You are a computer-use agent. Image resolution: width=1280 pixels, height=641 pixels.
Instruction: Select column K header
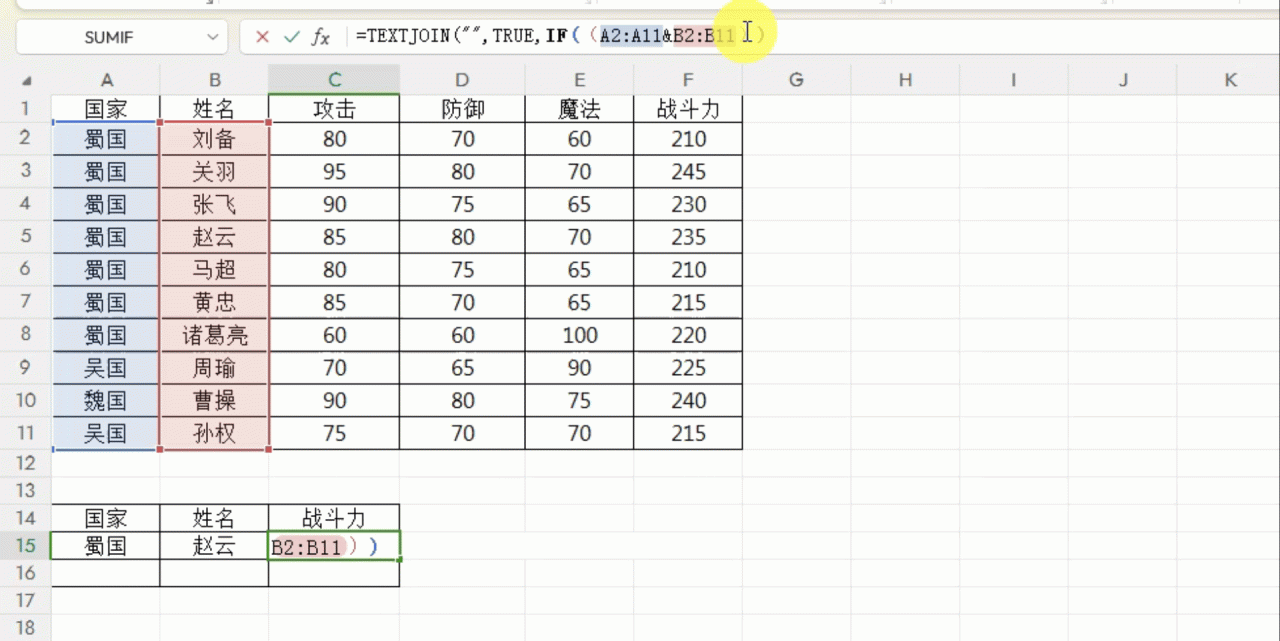tap(1230, 80)
